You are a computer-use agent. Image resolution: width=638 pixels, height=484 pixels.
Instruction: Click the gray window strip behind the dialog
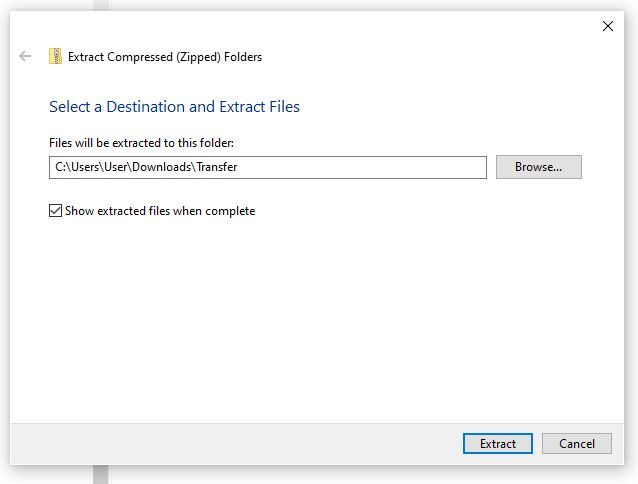click(101, 474)
